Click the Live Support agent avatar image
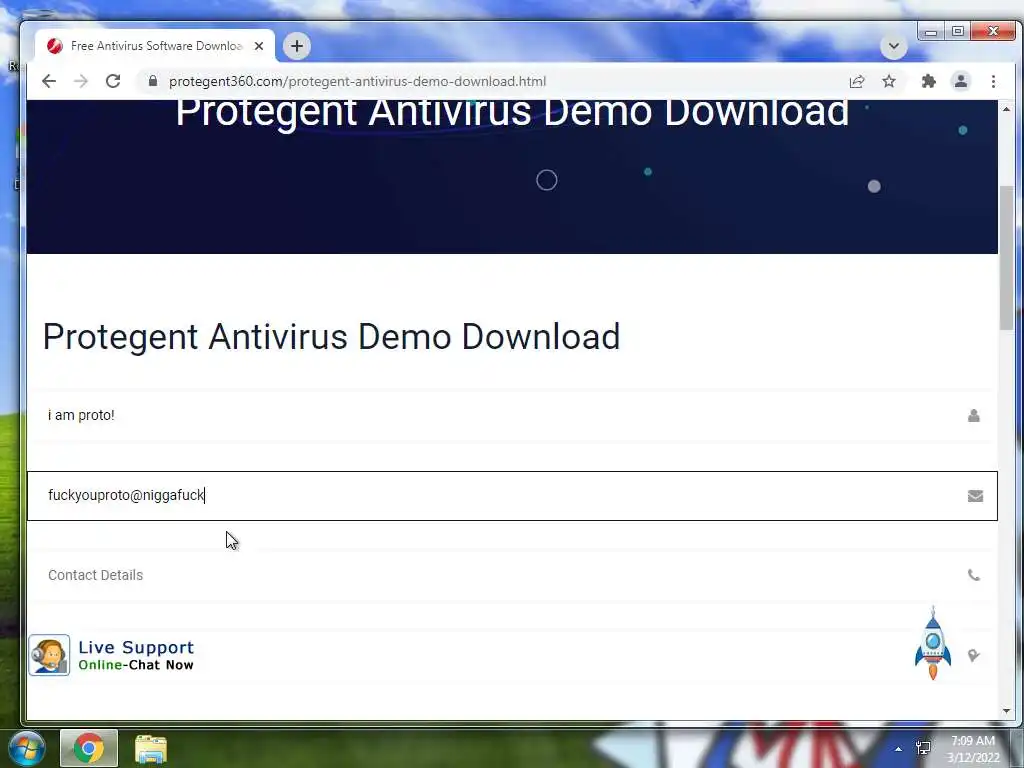The height and width of the screenshot is (768, 1024). [x=49, y=655]
